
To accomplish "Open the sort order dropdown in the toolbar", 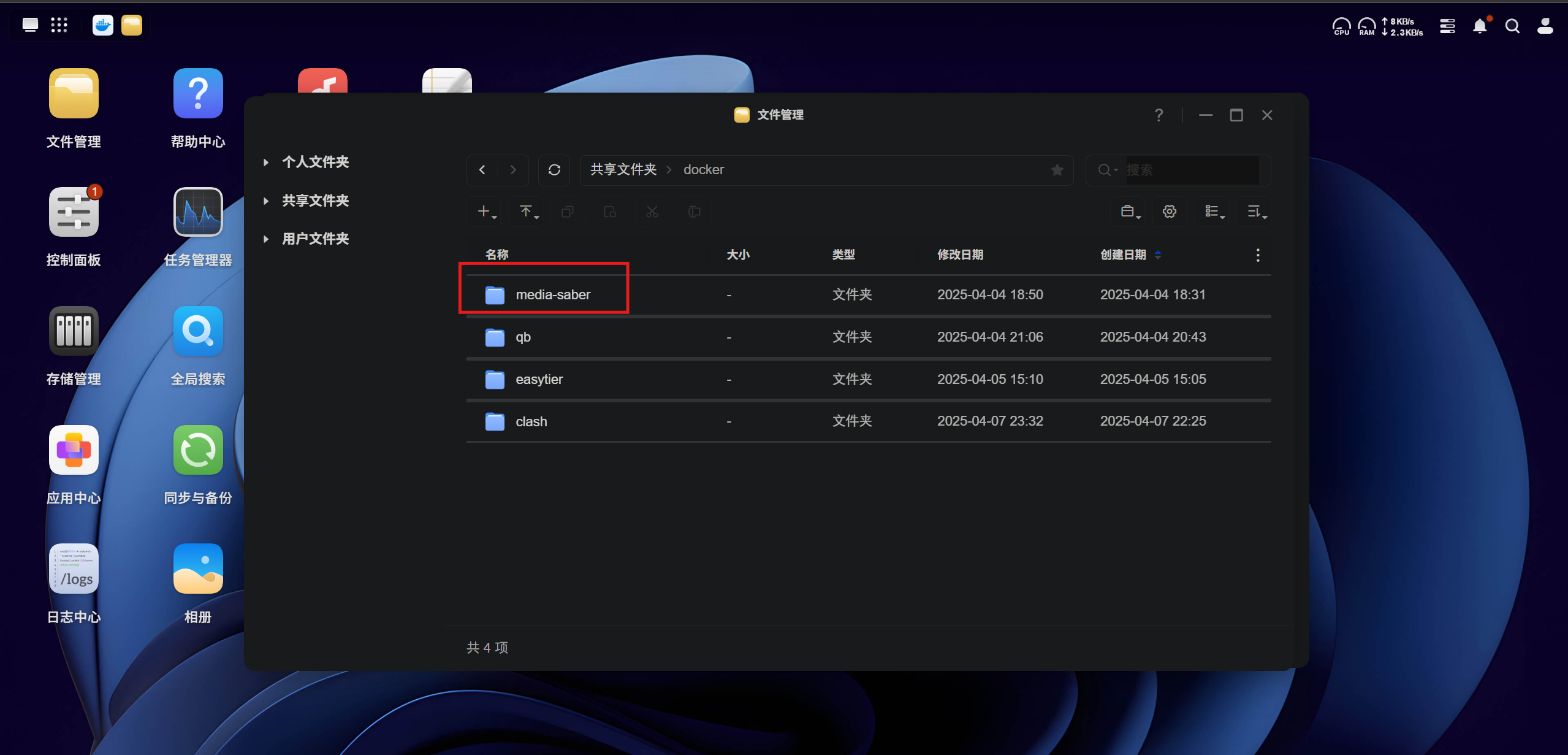I will tap(1255, 212).
